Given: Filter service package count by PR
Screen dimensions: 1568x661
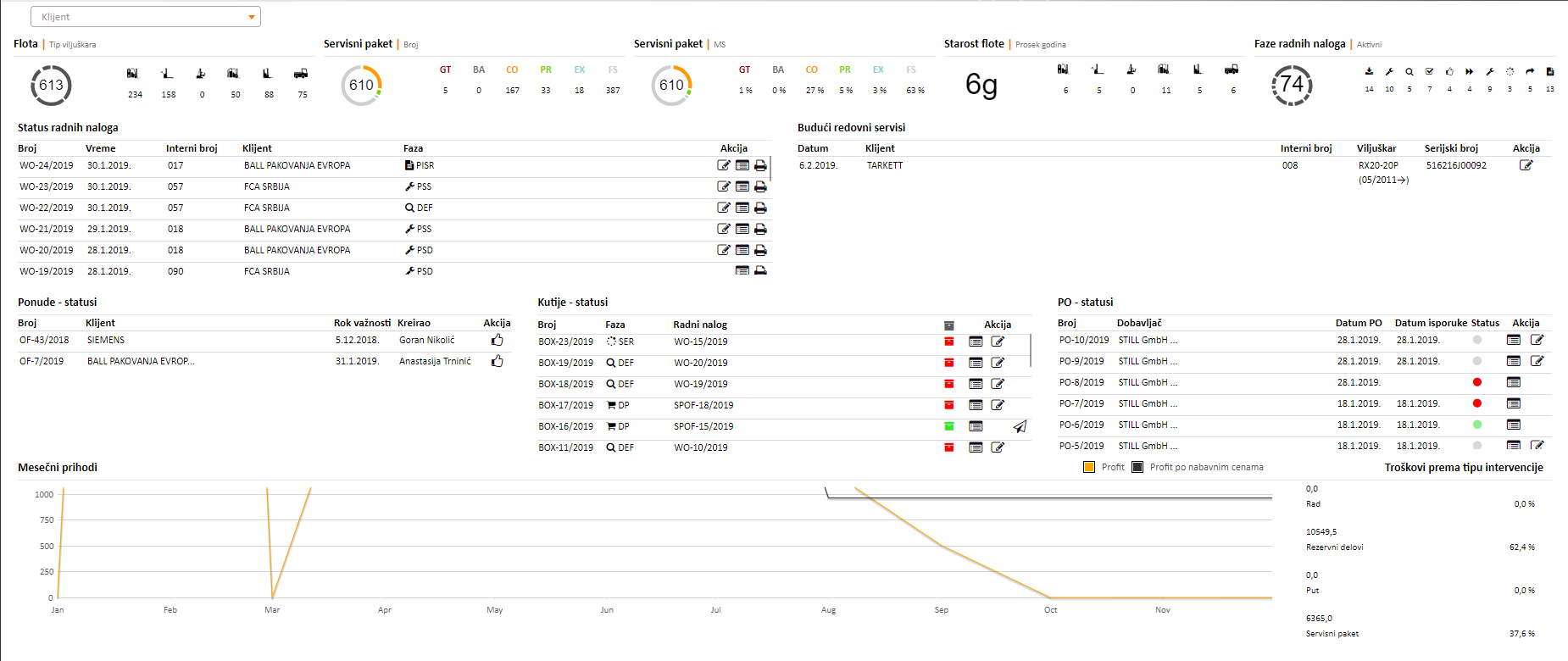Looking at the screenshot, I should (x=546, y=69).
